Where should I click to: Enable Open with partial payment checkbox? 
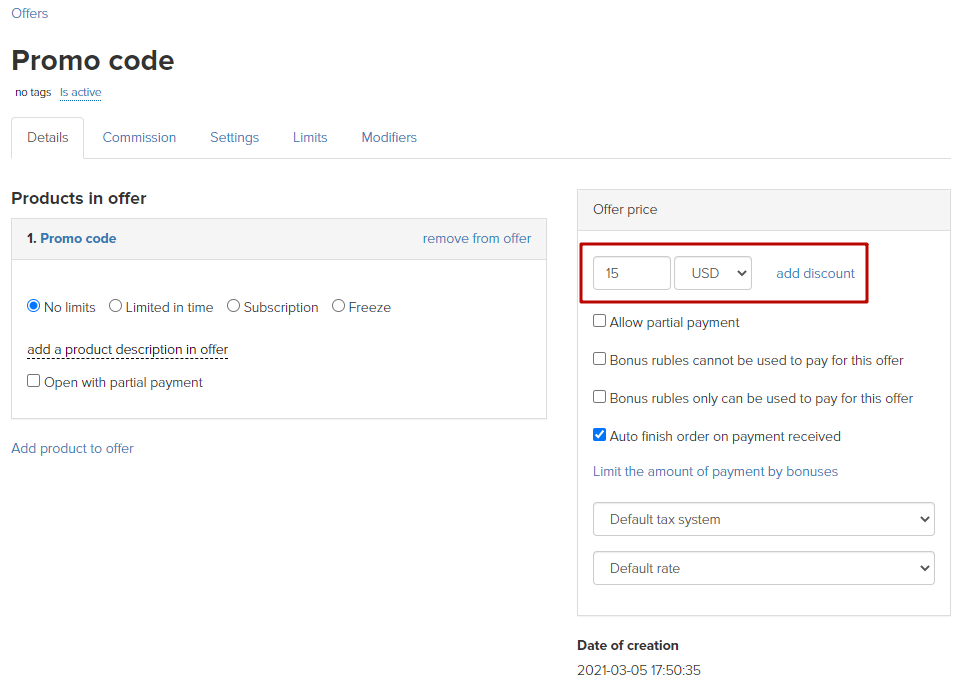[x=33, y=381]
